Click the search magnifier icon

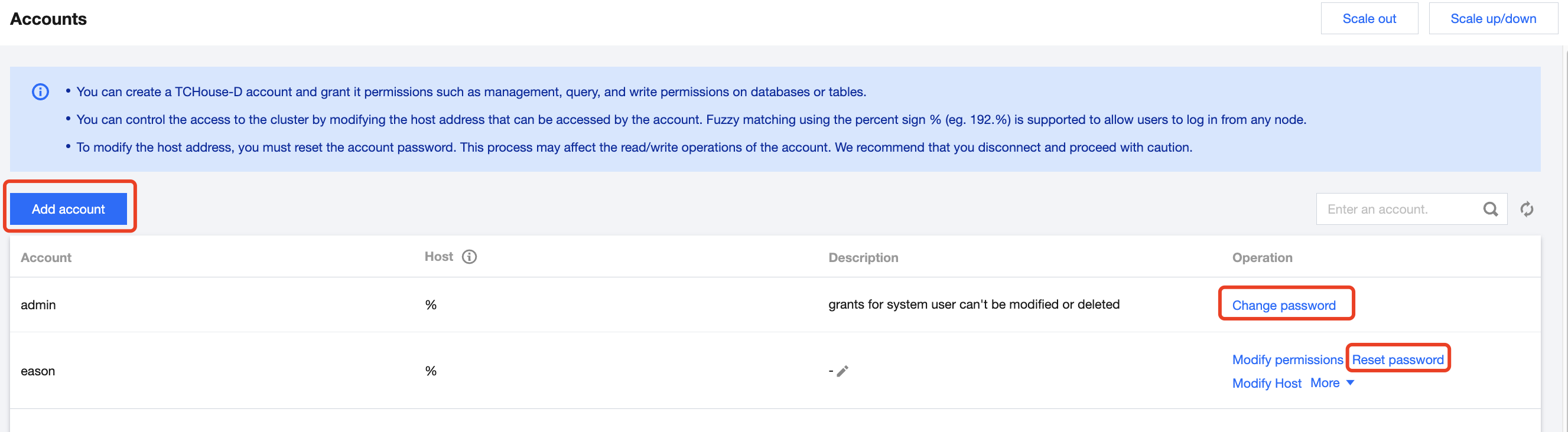click(1490, 210)
